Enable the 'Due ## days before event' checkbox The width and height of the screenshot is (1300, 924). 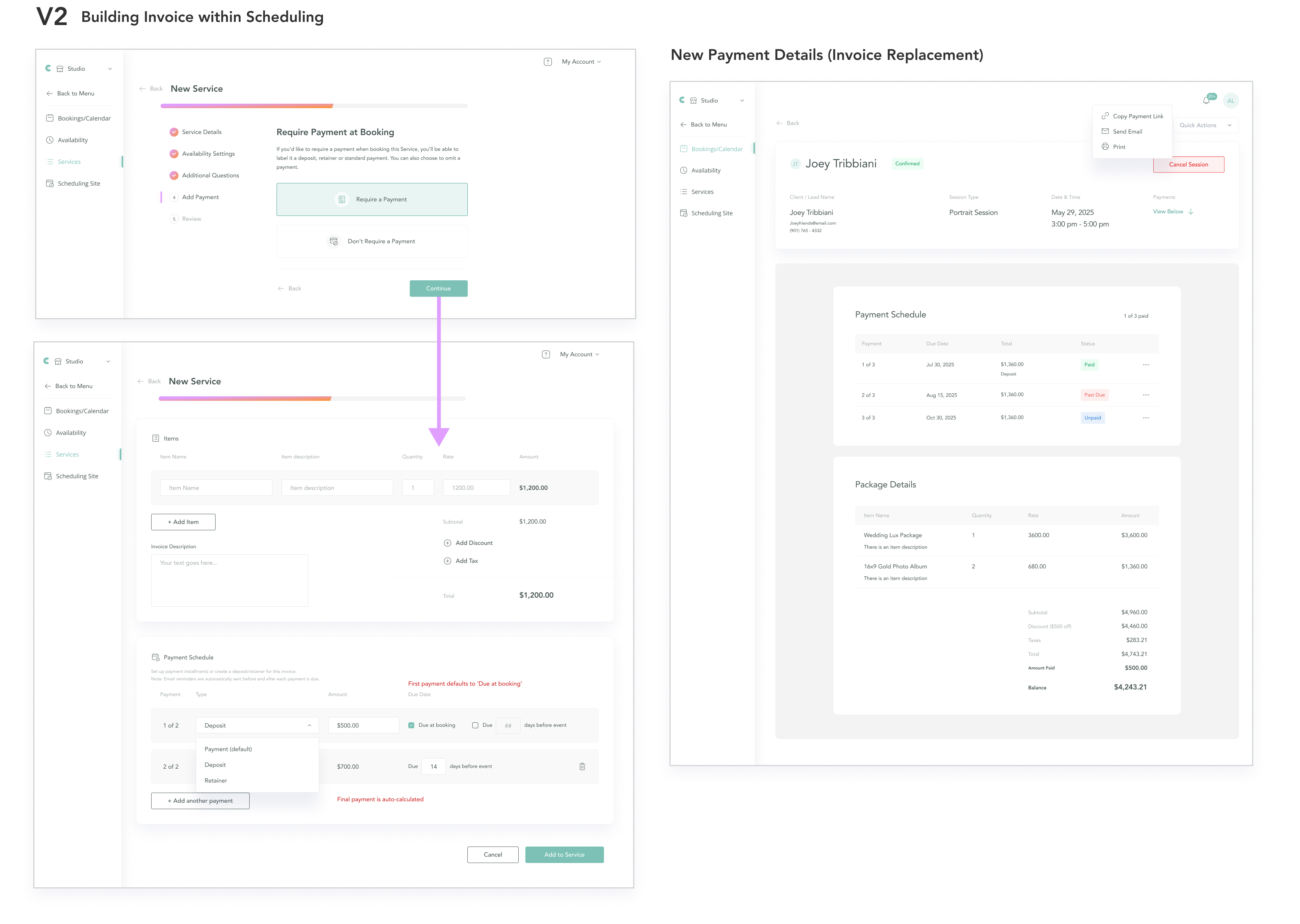(475, 725)
